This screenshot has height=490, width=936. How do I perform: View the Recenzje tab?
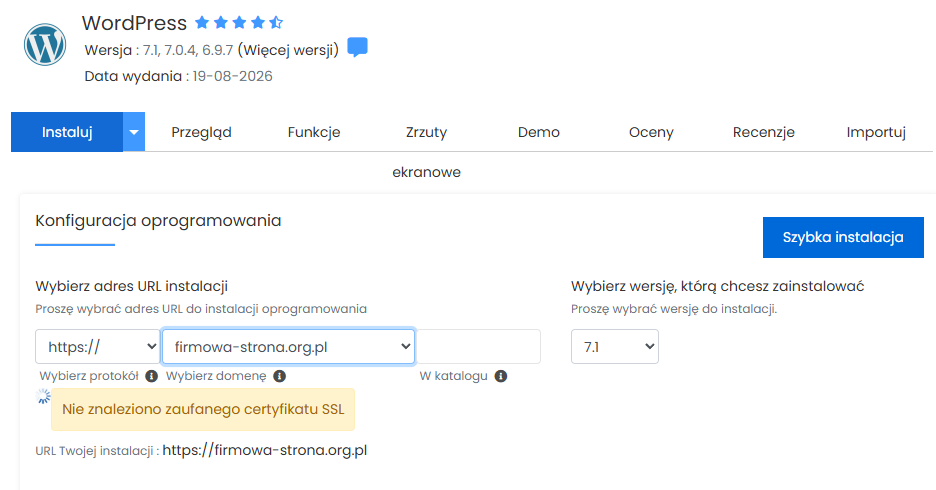[763, 132]
